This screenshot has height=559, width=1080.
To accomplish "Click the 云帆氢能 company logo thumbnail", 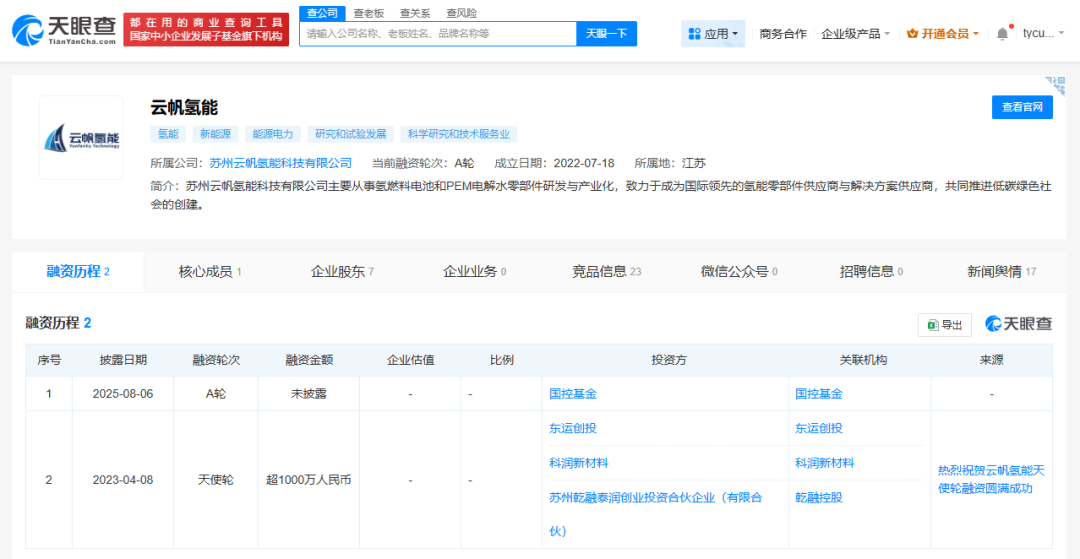I will [81, 137].
